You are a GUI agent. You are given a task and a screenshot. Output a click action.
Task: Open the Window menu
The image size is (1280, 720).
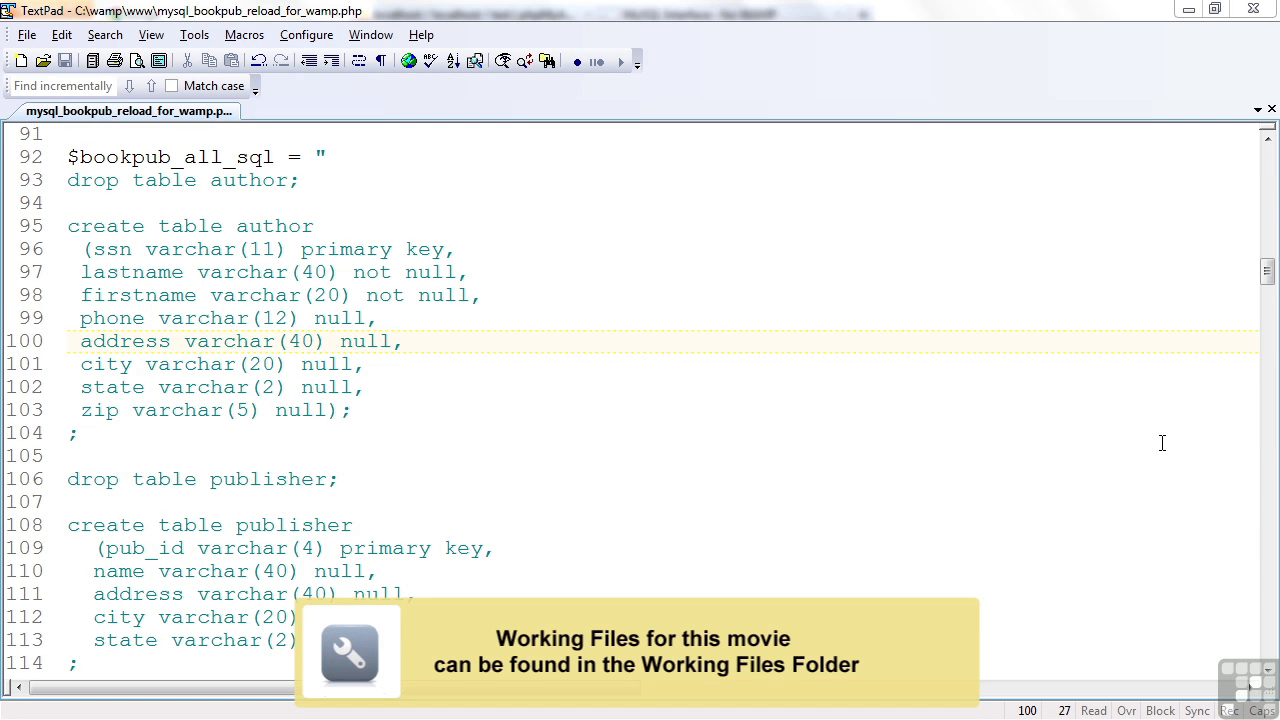(x=370, y=35)
